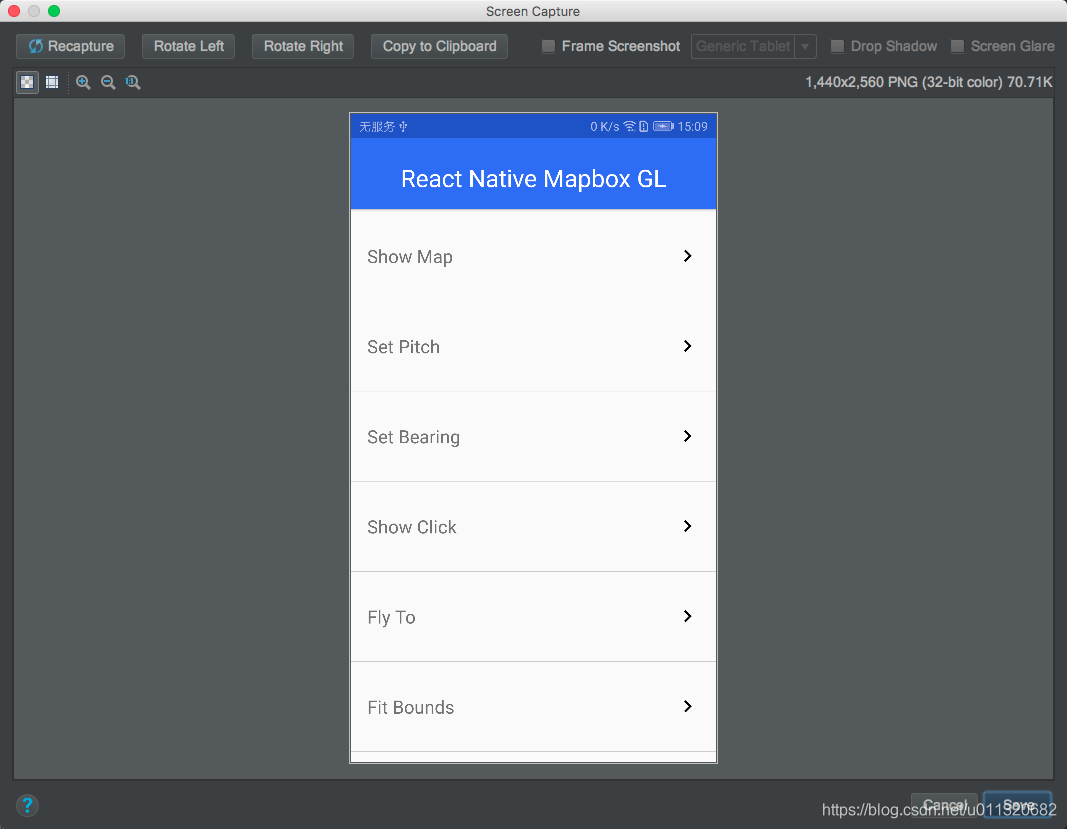
Task: Click the actual size zoom icon
Action: coord(133,82)
